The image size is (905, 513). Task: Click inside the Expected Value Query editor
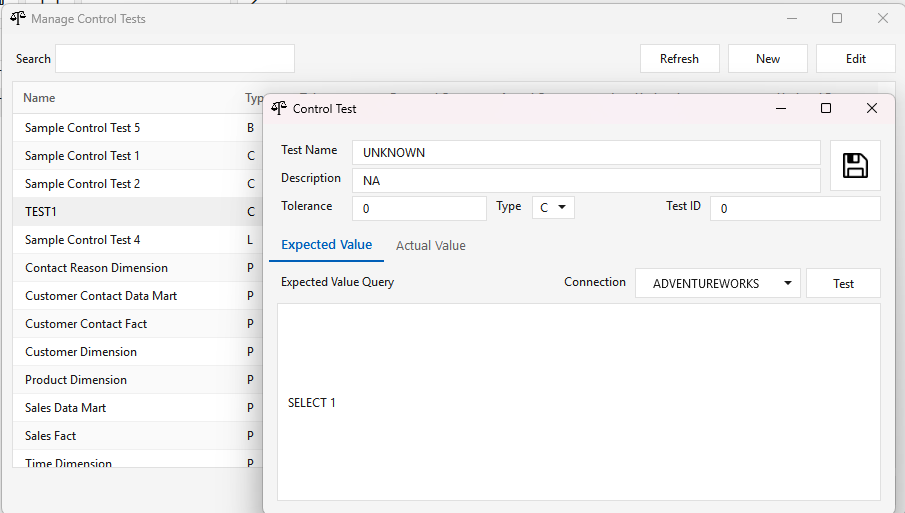click(578, 402)
